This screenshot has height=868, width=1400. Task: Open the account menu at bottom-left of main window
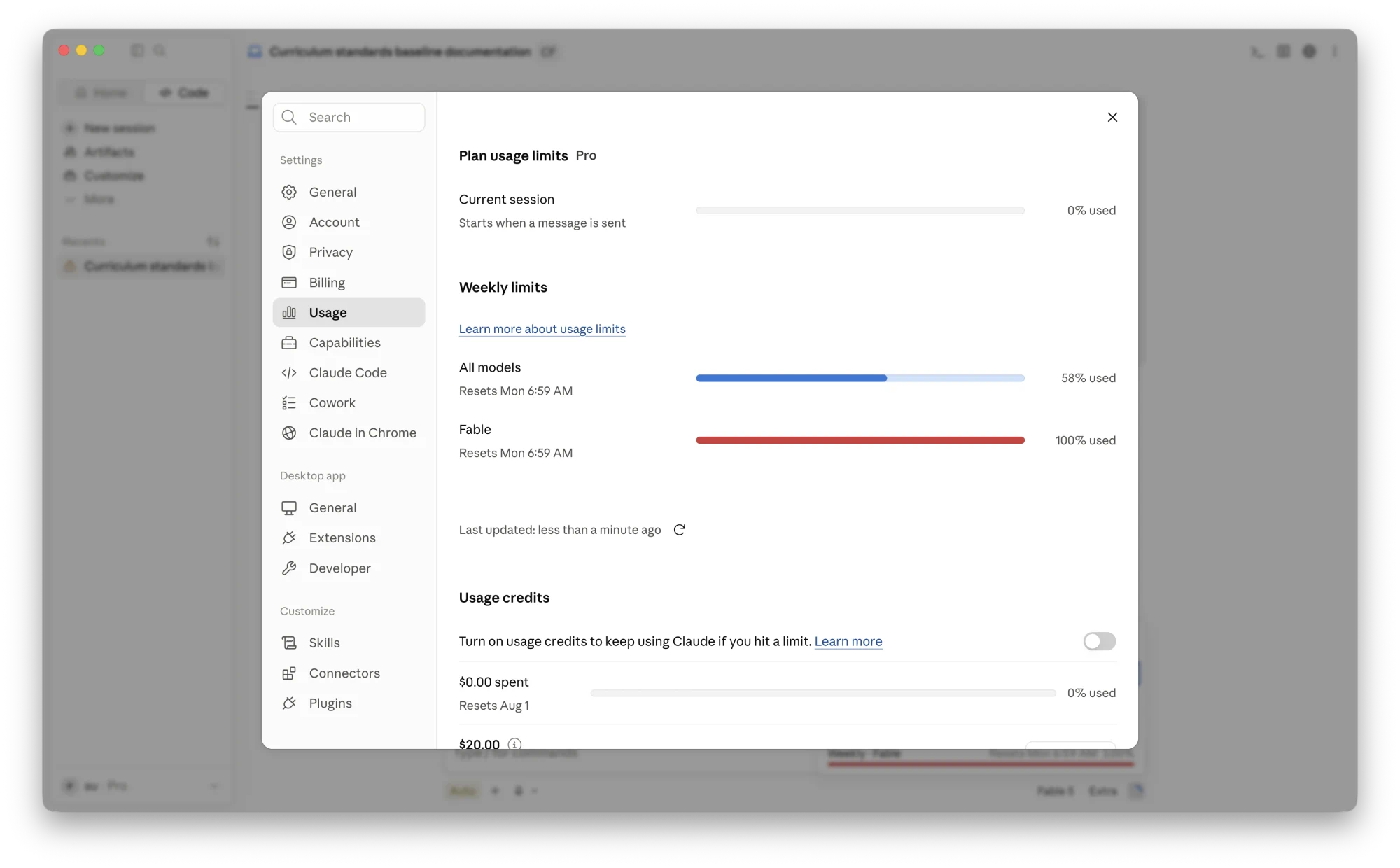(x=142, y=786)
